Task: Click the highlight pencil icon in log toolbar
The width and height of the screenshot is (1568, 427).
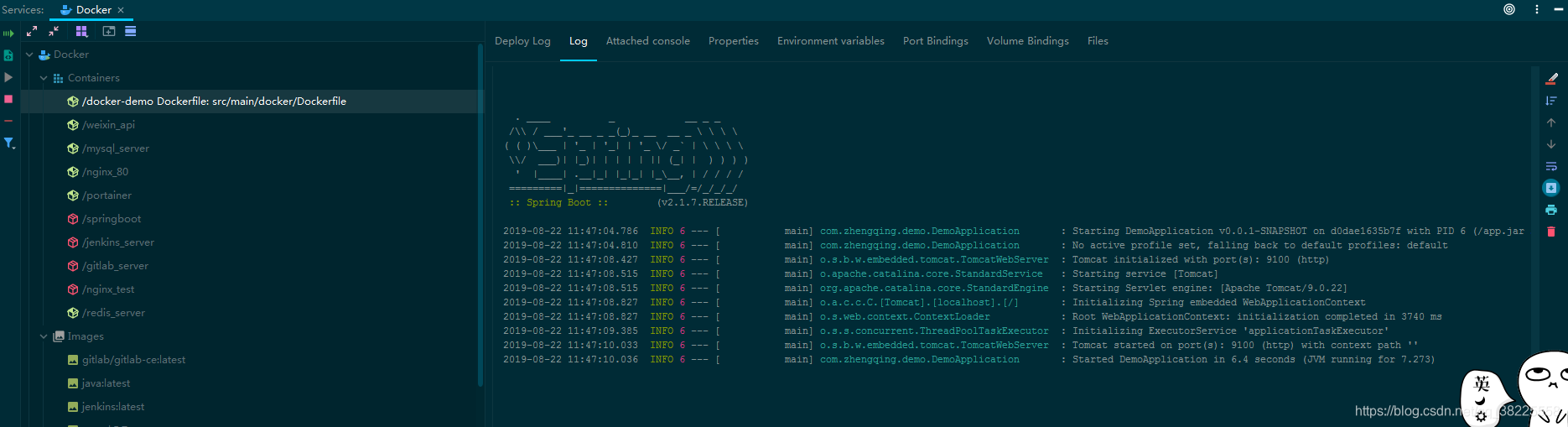Action: 1551,79
